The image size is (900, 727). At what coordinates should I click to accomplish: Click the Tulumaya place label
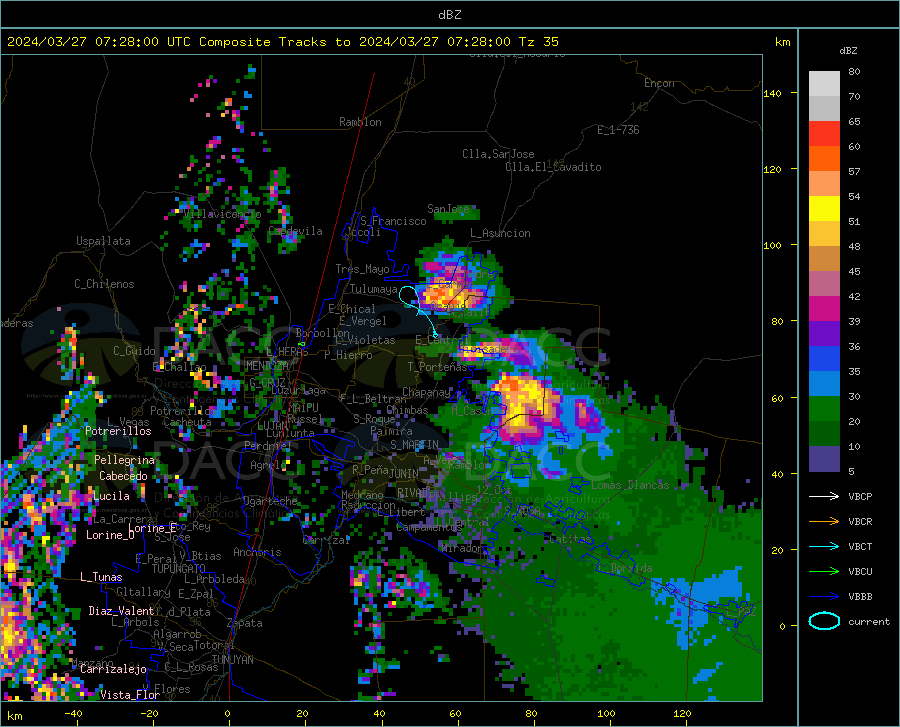coord(373,289)
